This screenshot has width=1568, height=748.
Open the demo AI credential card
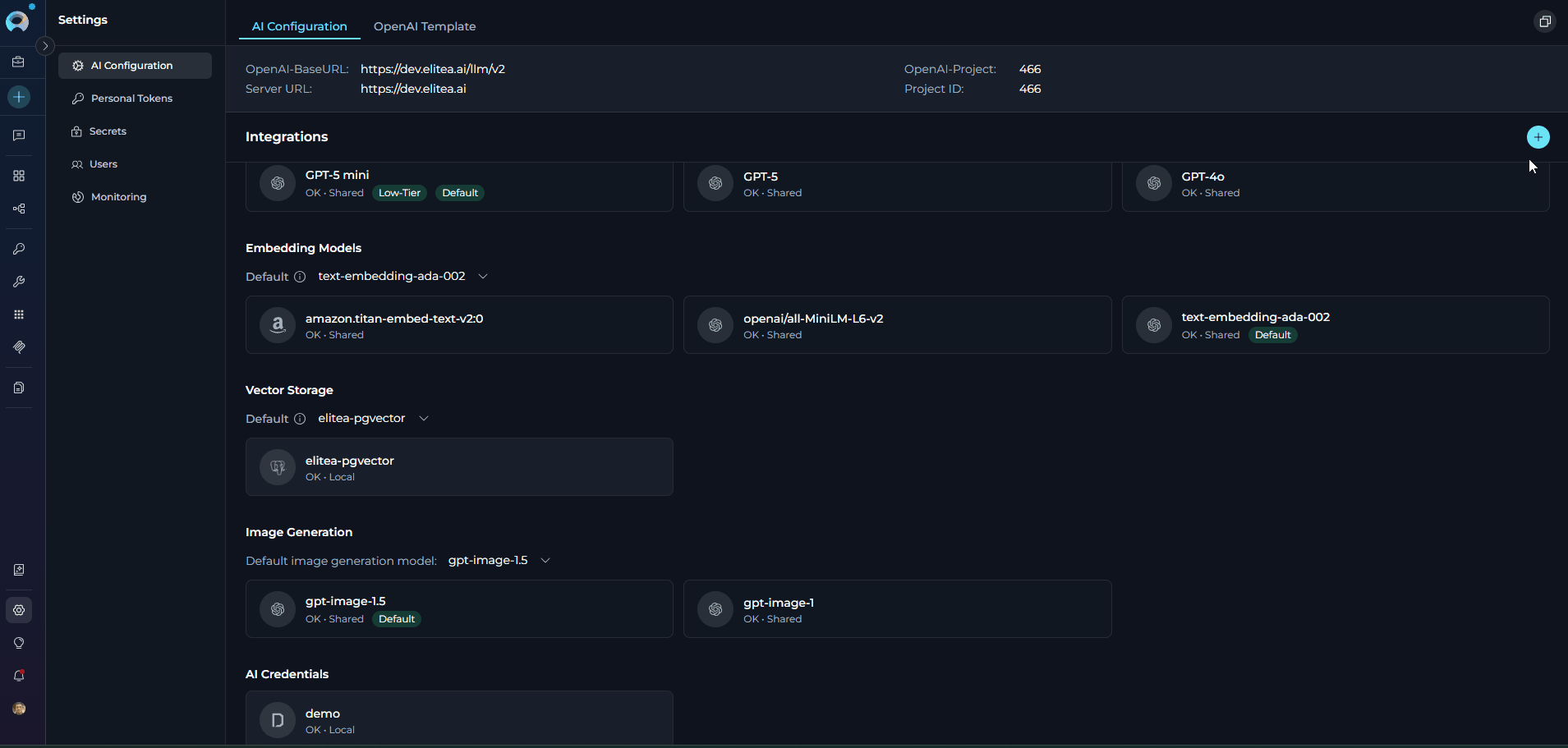[459, 718]
